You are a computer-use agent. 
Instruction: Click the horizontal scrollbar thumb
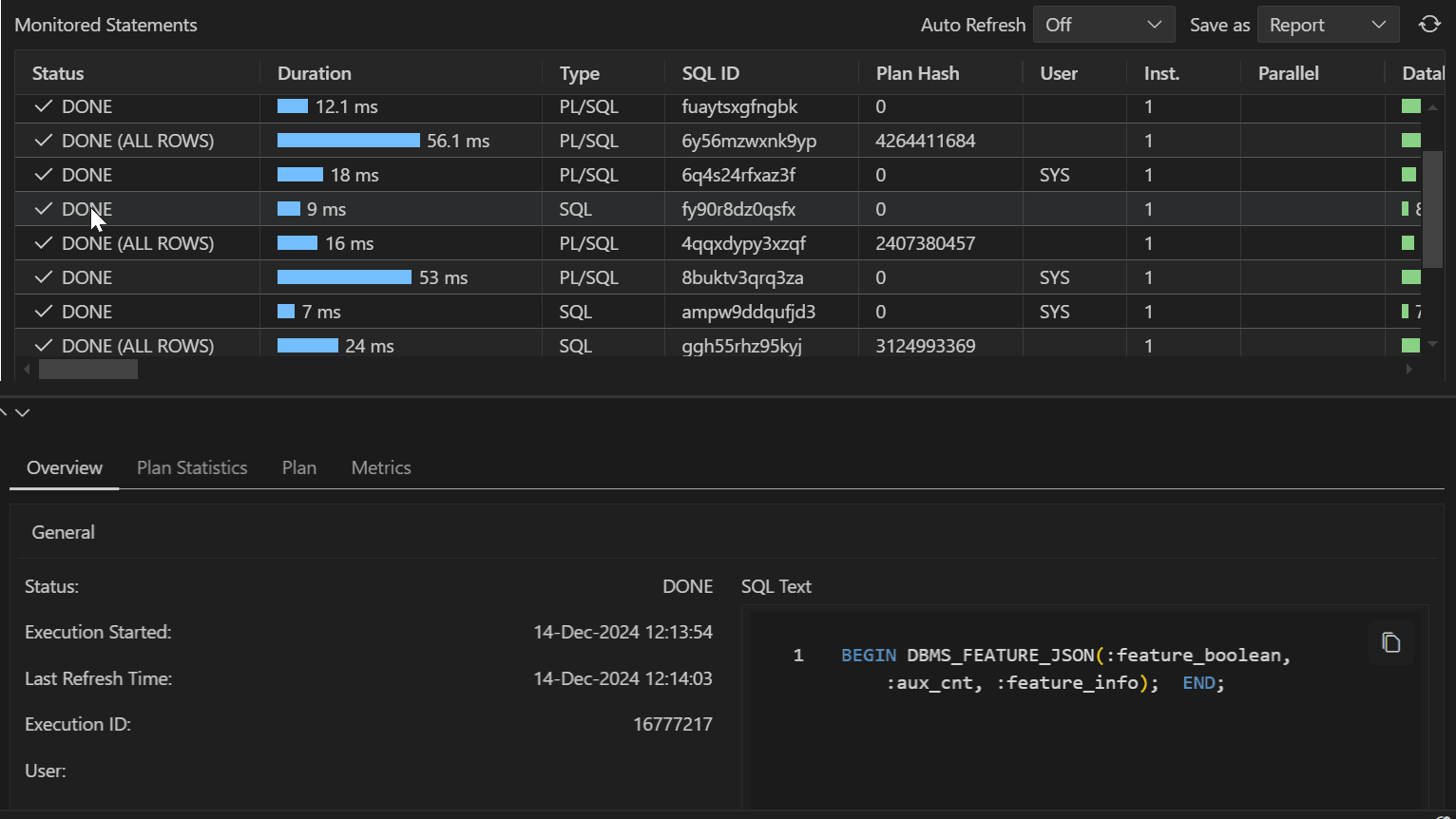[87, 370]
